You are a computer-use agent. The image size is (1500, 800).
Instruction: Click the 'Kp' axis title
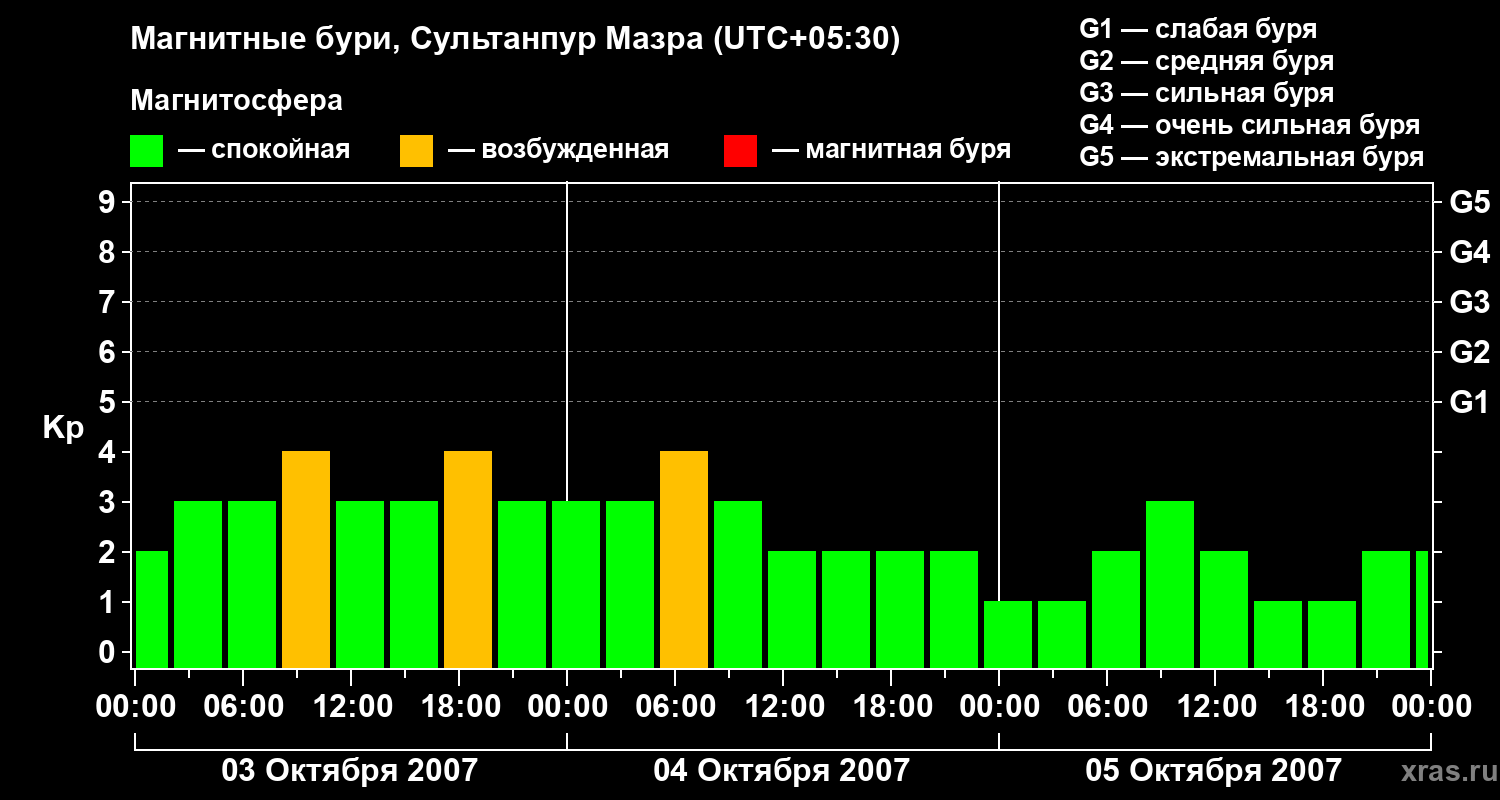click(63, 428)
